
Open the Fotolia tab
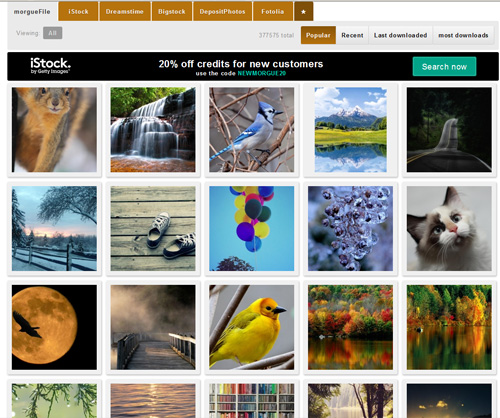[x=273, y=11]
